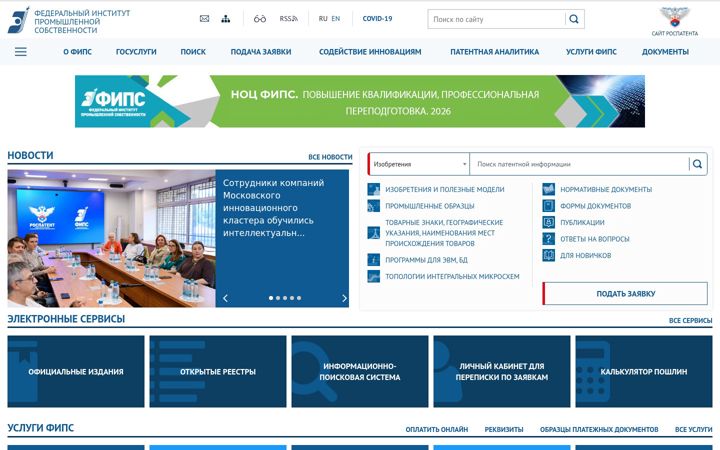Select third news slider dot
The image size is (720, 450).
(x=285, y=298)
